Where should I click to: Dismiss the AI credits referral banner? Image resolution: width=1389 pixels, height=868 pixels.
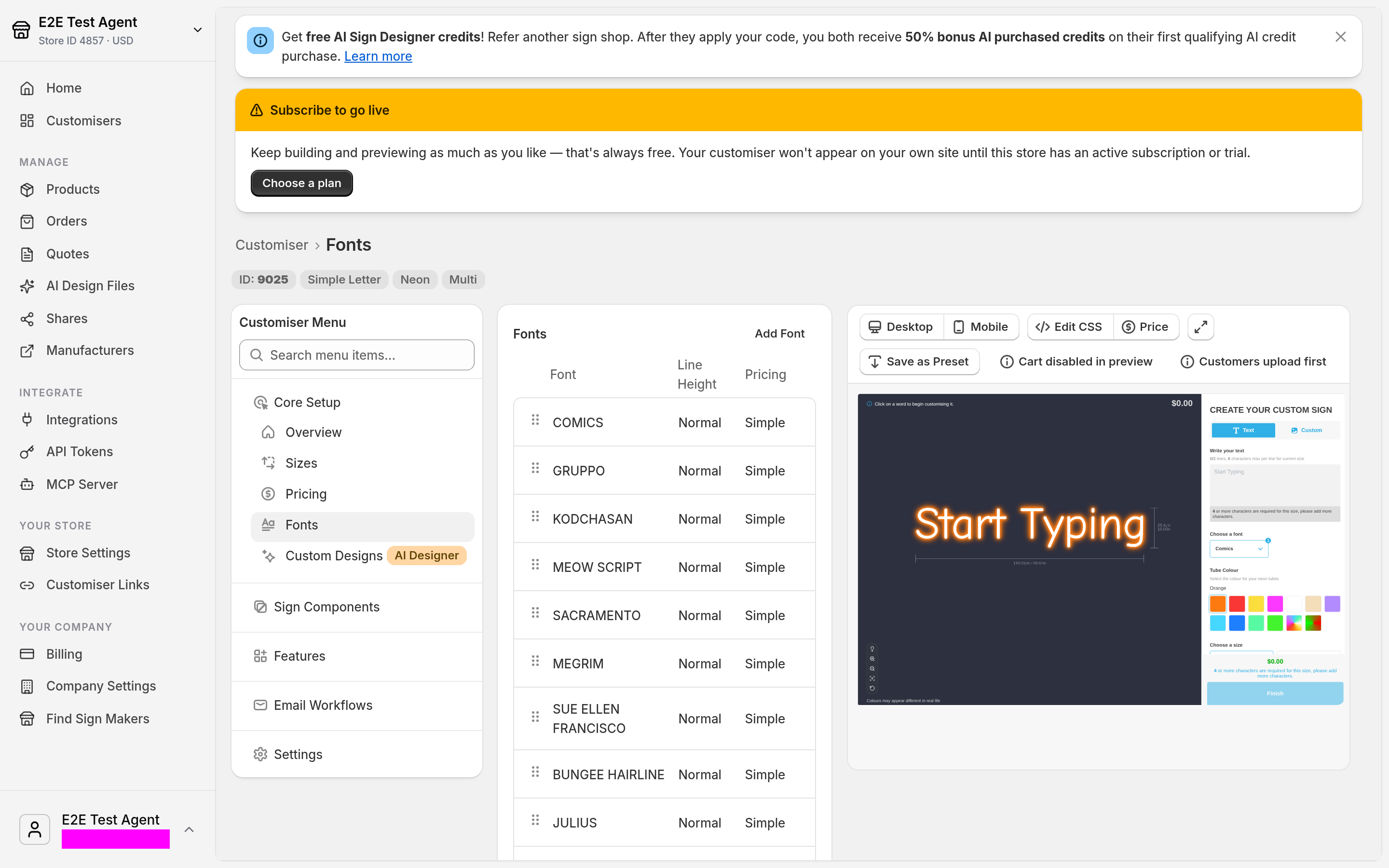click(x=1340, y=37)
